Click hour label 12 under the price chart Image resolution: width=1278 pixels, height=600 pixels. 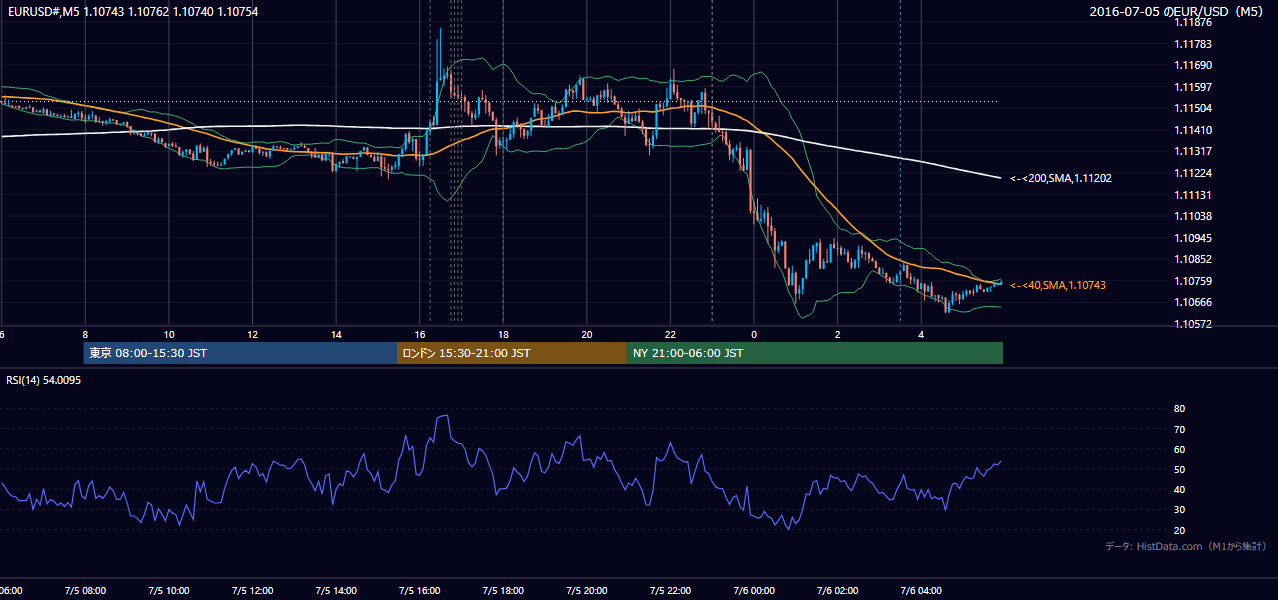[x=253, y=335]
